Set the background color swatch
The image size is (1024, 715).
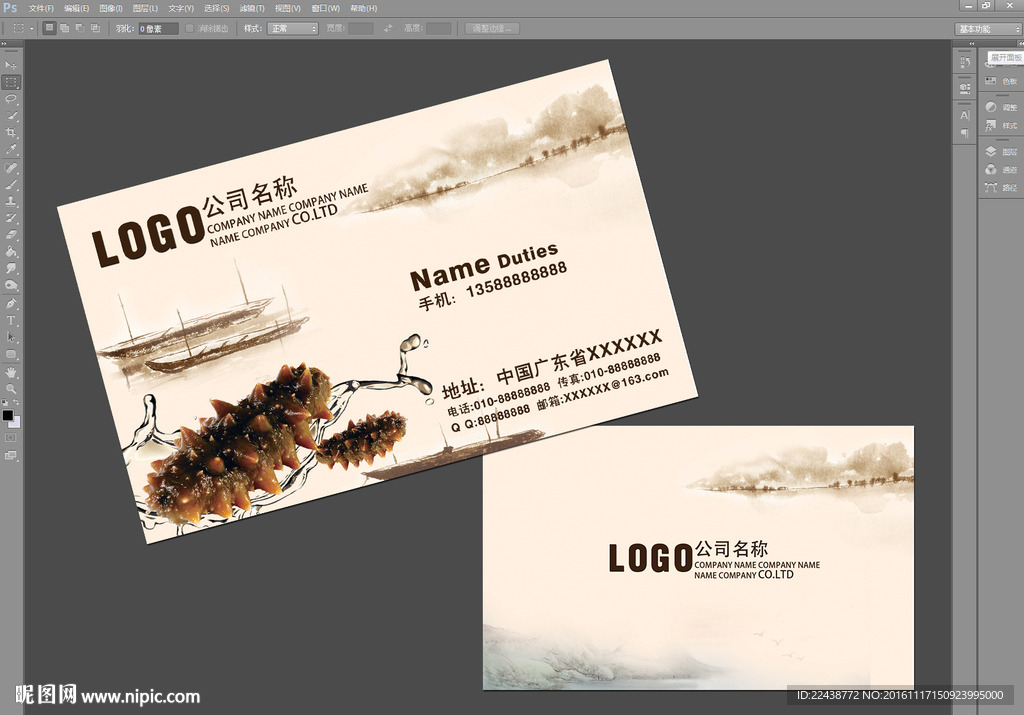tap(15, 422)
